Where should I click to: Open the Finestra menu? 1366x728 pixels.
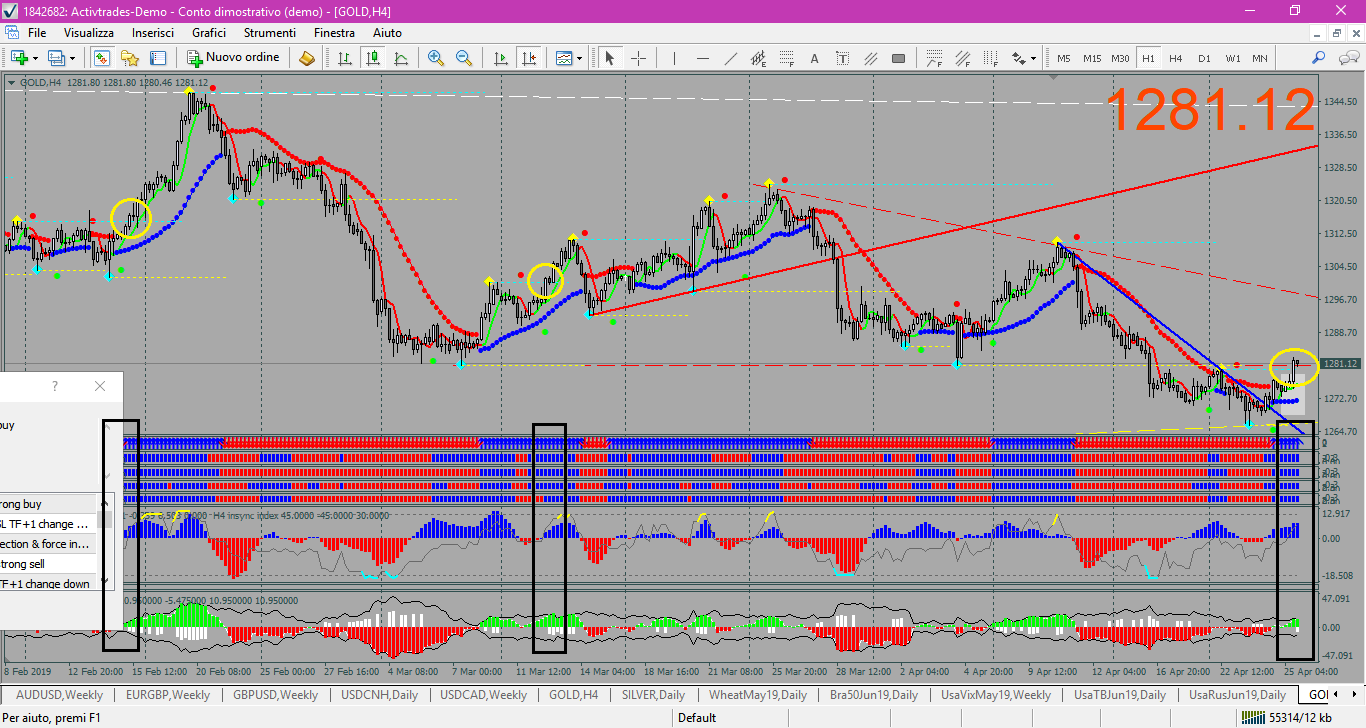point(334,33)
